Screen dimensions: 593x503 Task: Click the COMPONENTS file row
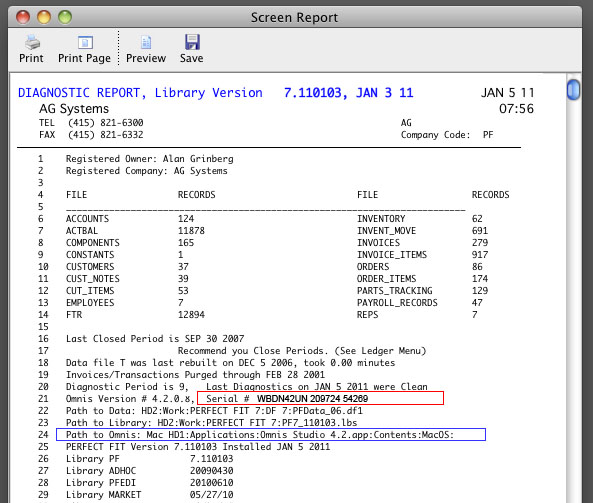(x=130, y=243)
